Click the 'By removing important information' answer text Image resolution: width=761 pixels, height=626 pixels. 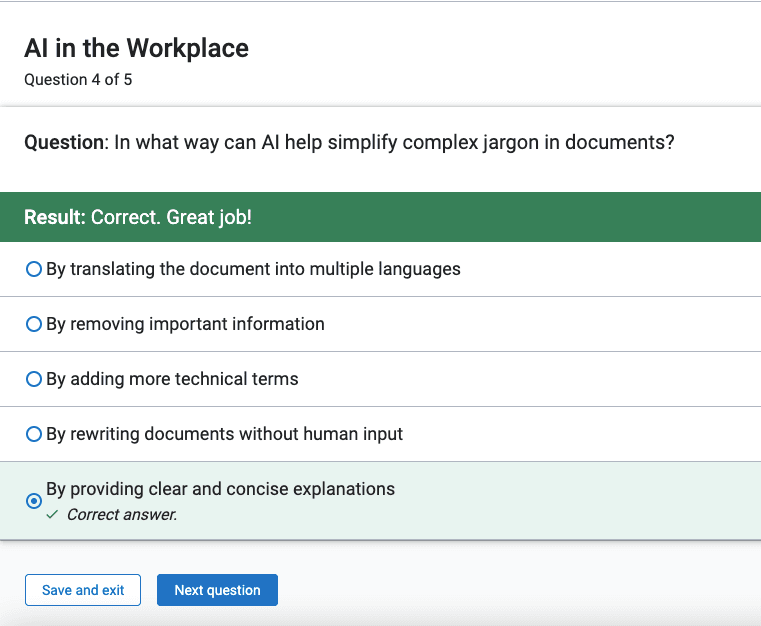[x=185, y=324]
